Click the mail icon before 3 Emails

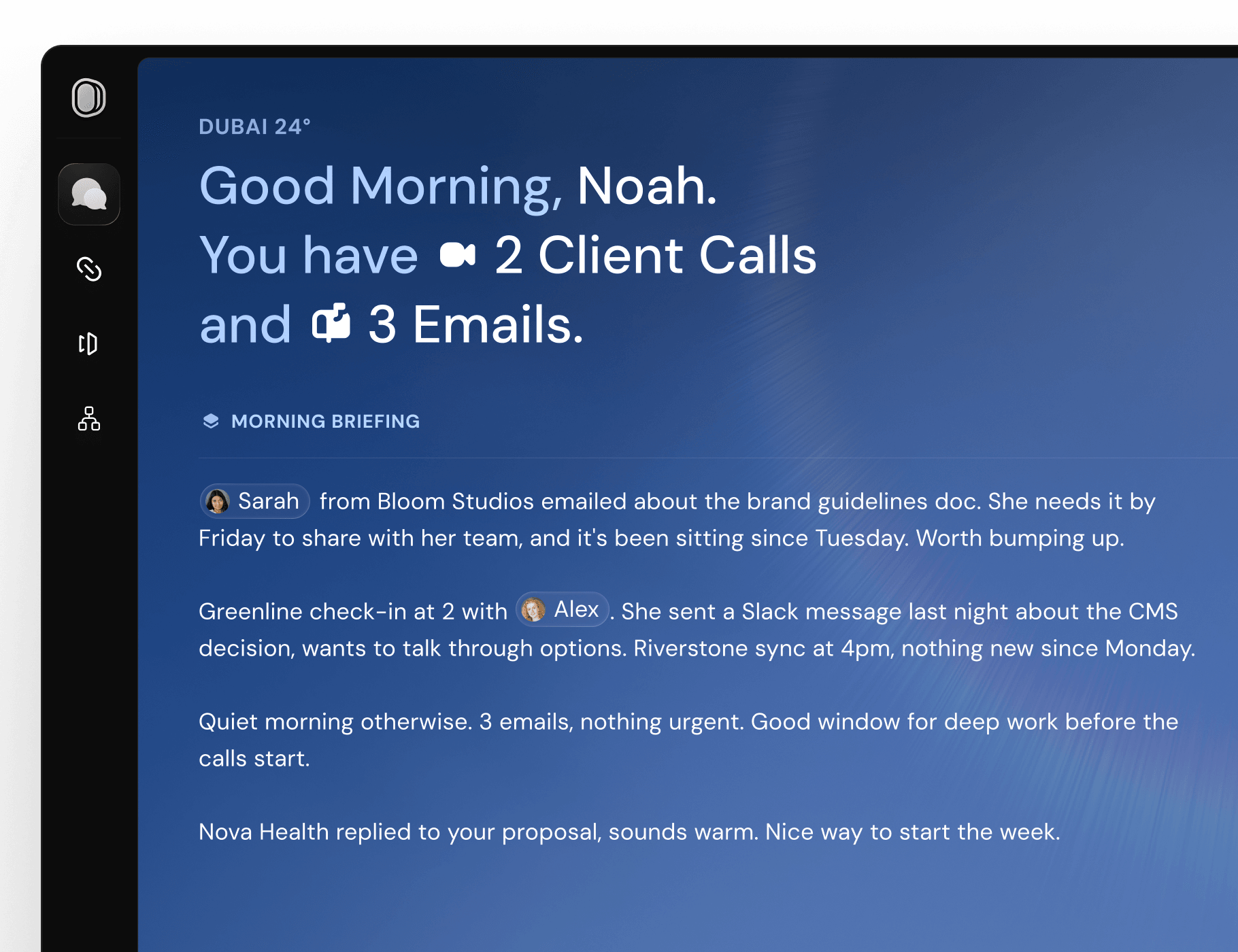(331, 324)
